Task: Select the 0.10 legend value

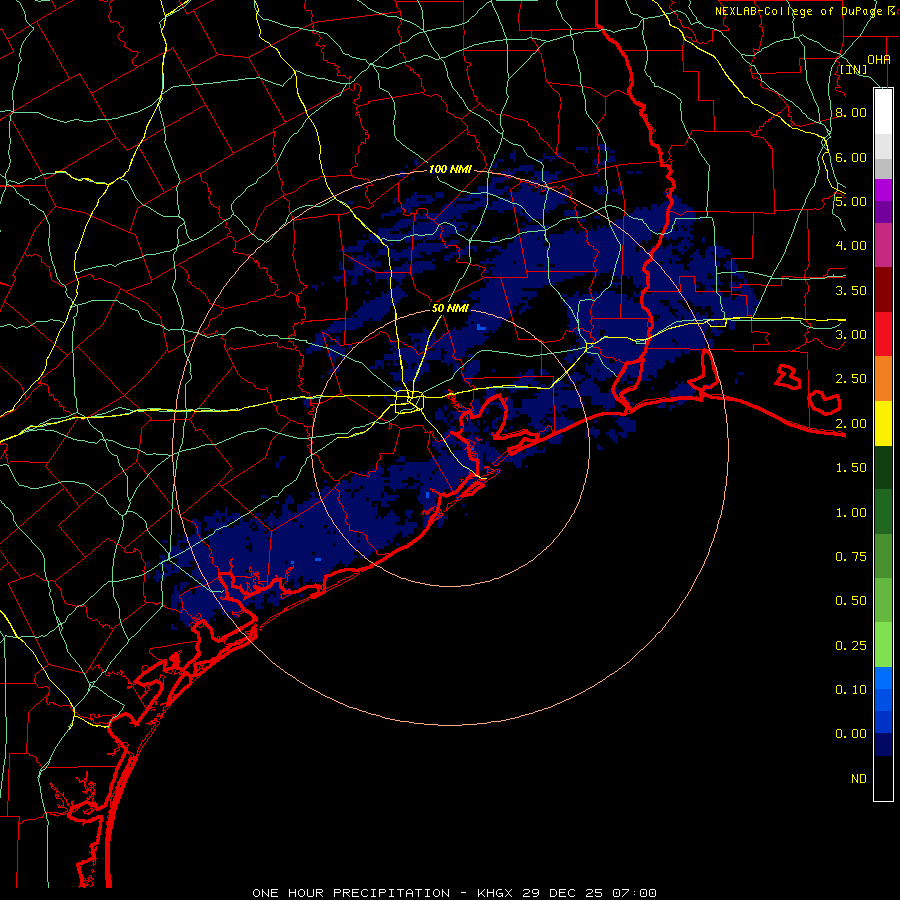Action: click(851, 690)
